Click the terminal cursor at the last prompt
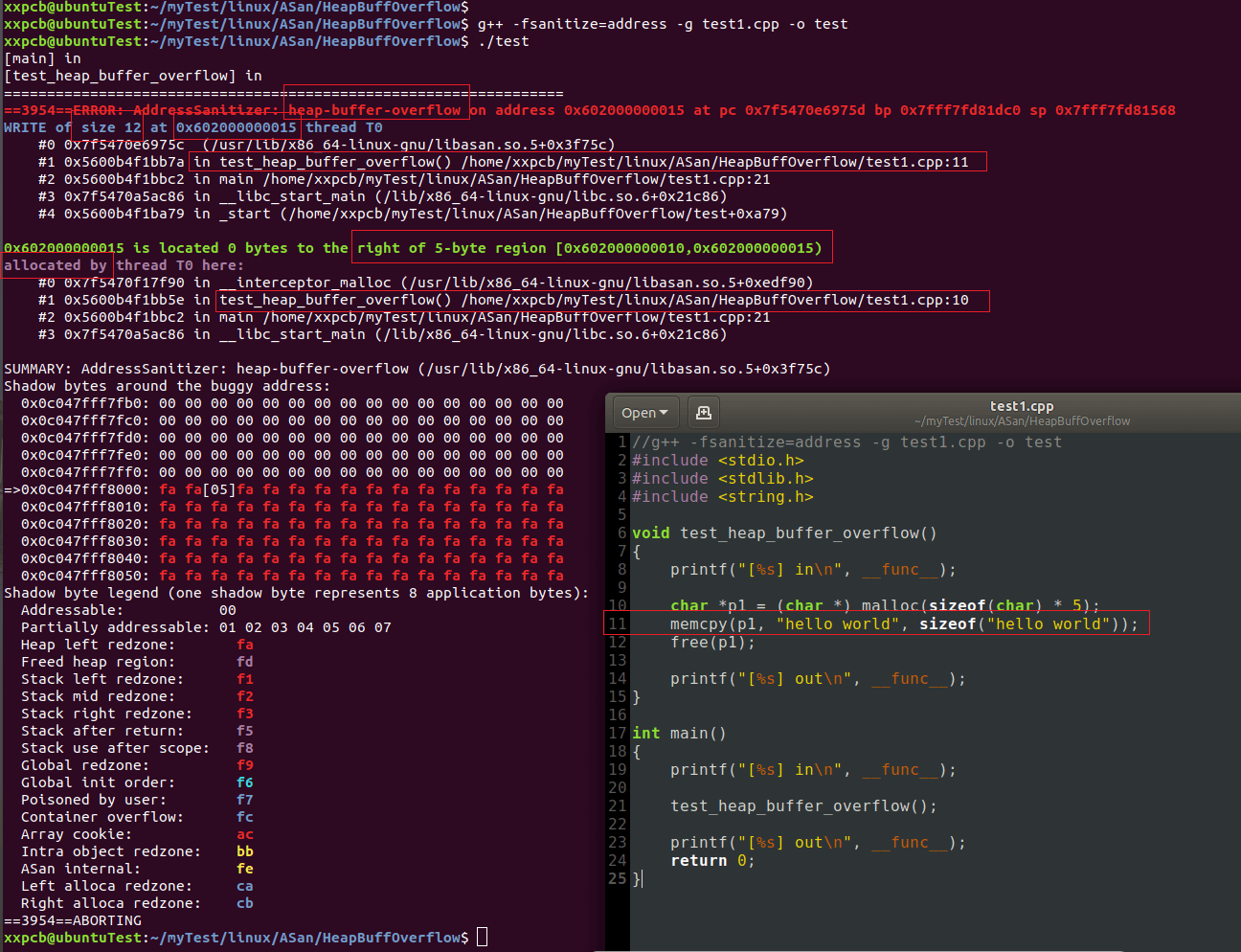 pos(482,938)
